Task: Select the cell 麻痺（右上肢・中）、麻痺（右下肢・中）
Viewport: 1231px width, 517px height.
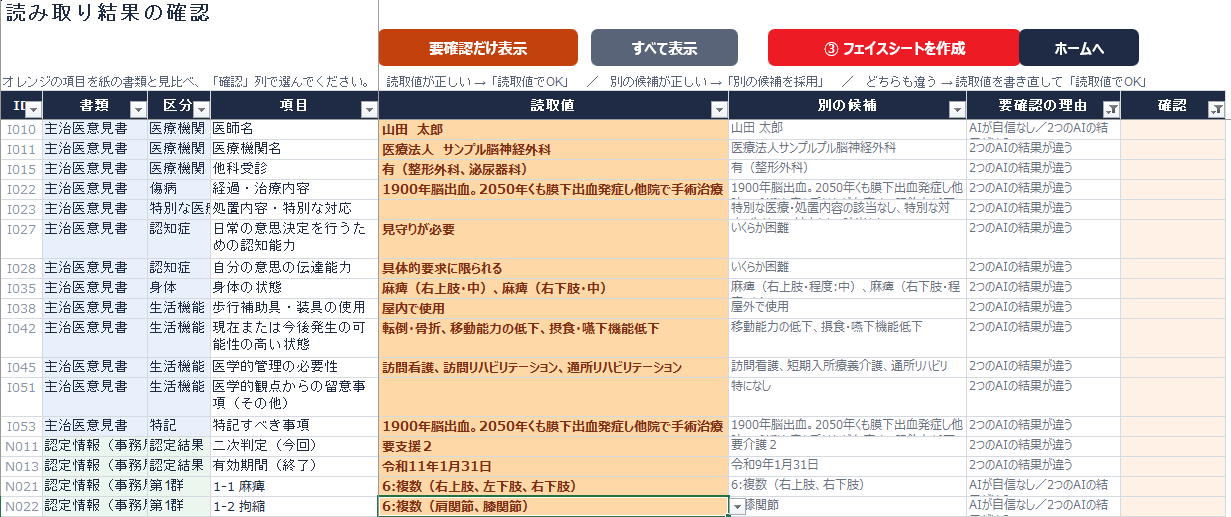Action: (553, 288)
